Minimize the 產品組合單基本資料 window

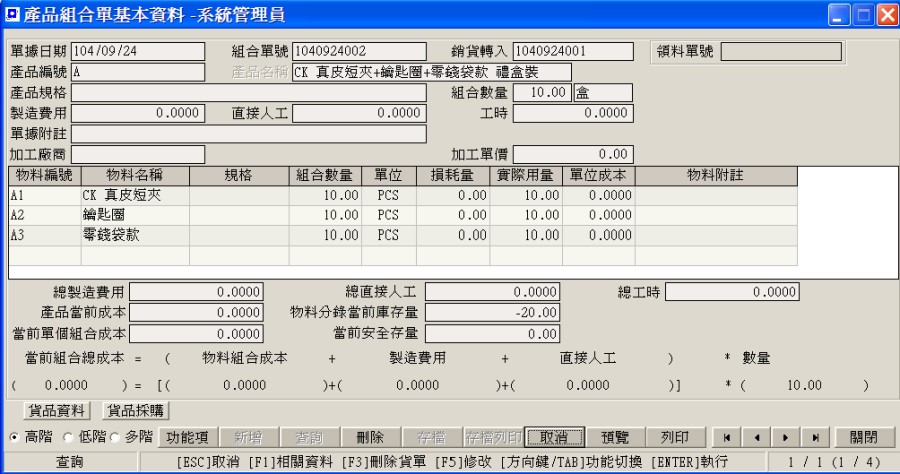[x=839, y=15]
